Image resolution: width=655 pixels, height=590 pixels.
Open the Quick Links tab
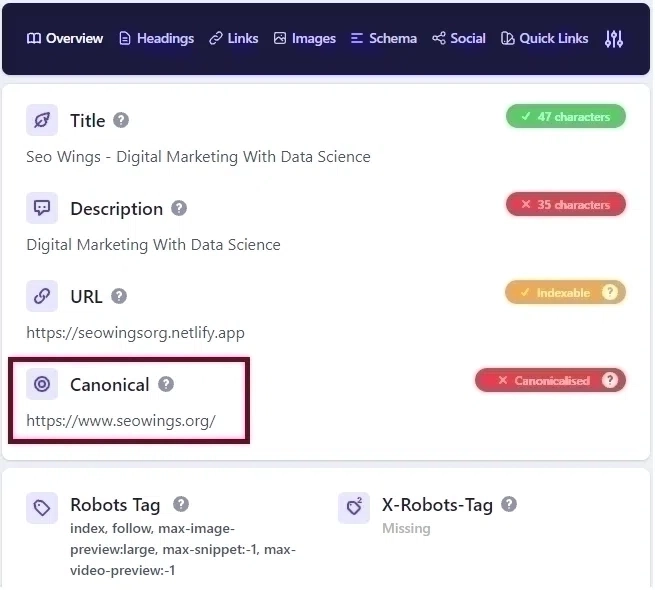pos(545,38)
